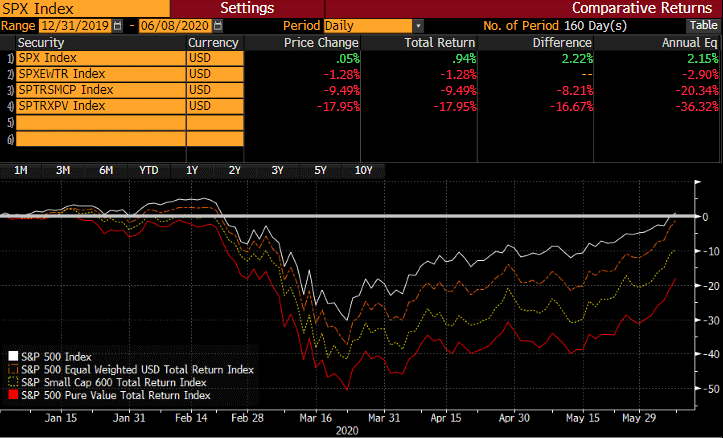
Task: Click the Security column header
Action: point(41,43)
